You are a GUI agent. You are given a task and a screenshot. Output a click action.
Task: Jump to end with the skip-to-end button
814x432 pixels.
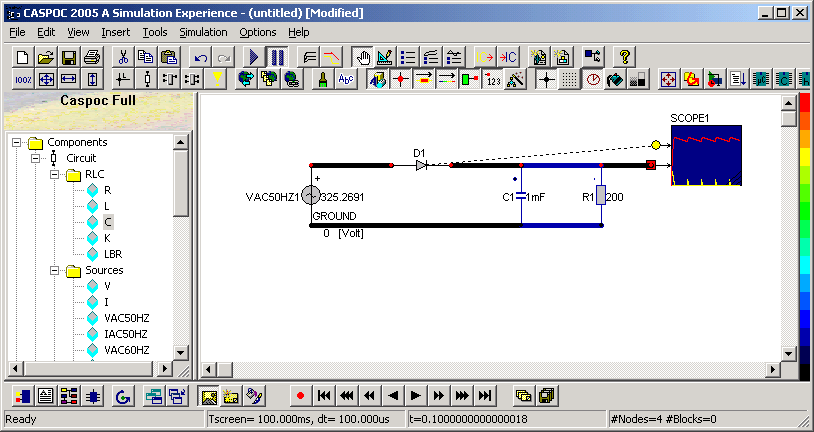(484, 396)
